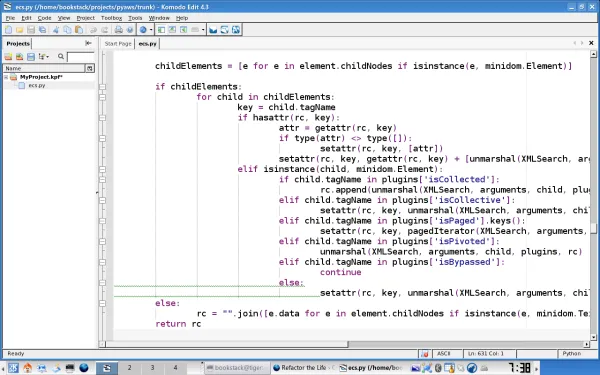
Task: Click the ASCII encoding indicator in status bar
Action: coord(443,354)
